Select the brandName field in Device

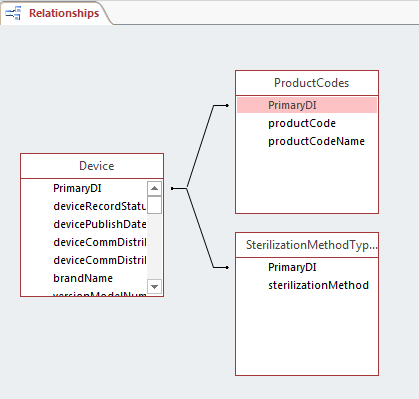tap(83, 278)
